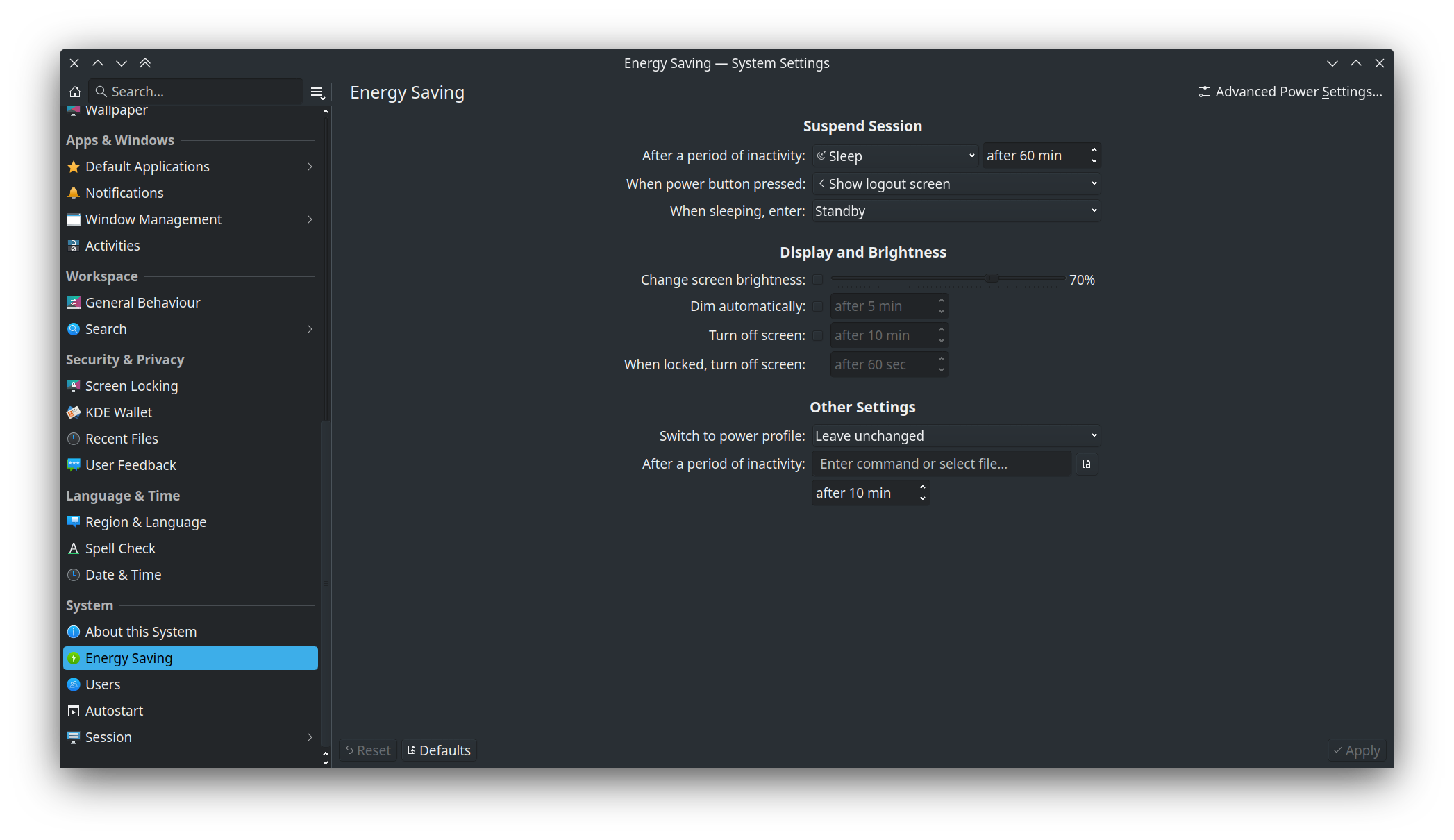This screenshot has width=1454, height=840.
Task: Open the Sleep inactivity action dropdown
Action: (896, 156)
